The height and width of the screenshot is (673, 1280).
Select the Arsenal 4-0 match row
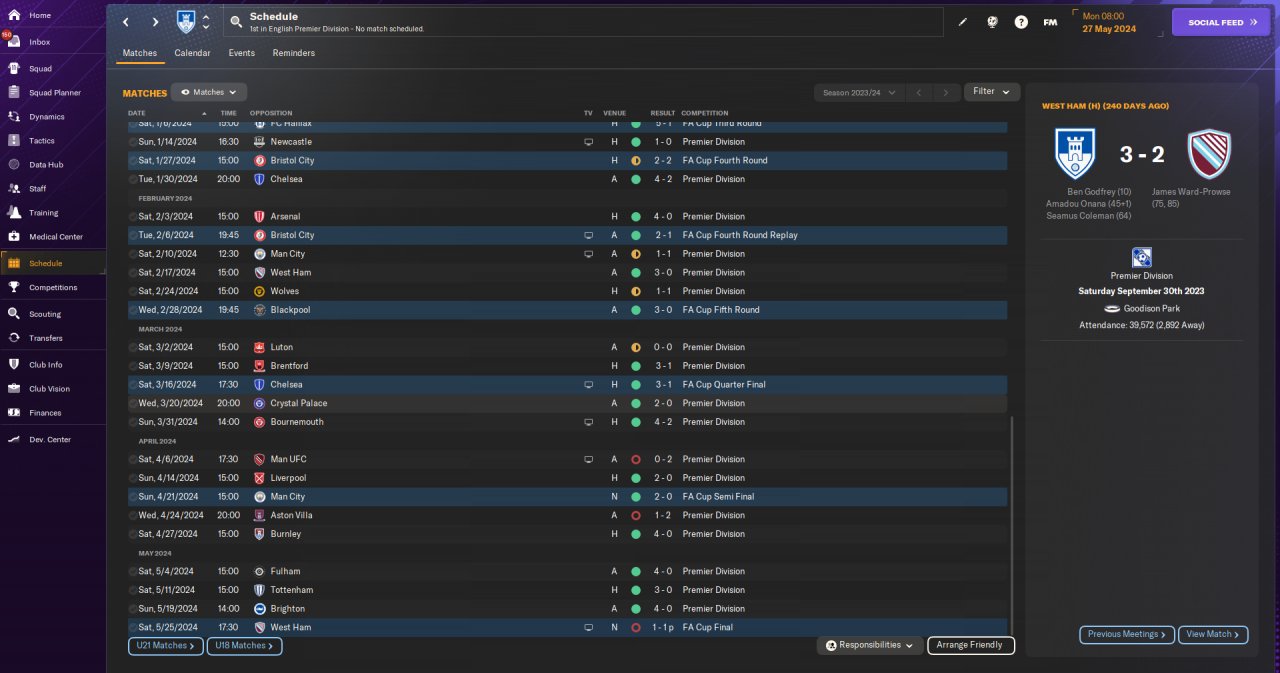tap(567, 216)
